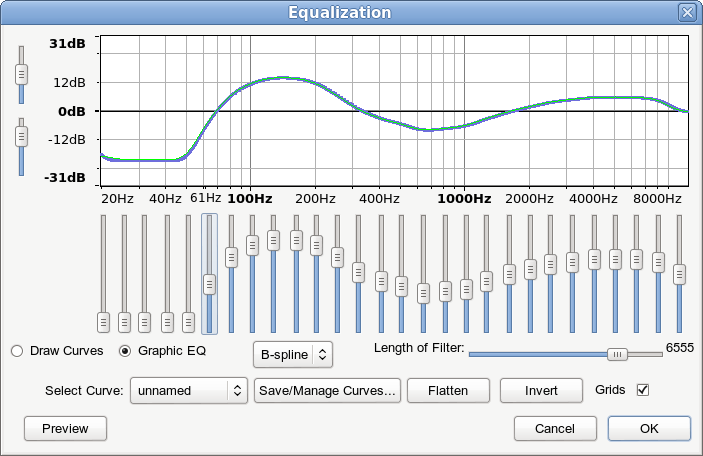Select the Graphic EQ radio button
Screen dimensions: 703x456
[x=125, y=351]
